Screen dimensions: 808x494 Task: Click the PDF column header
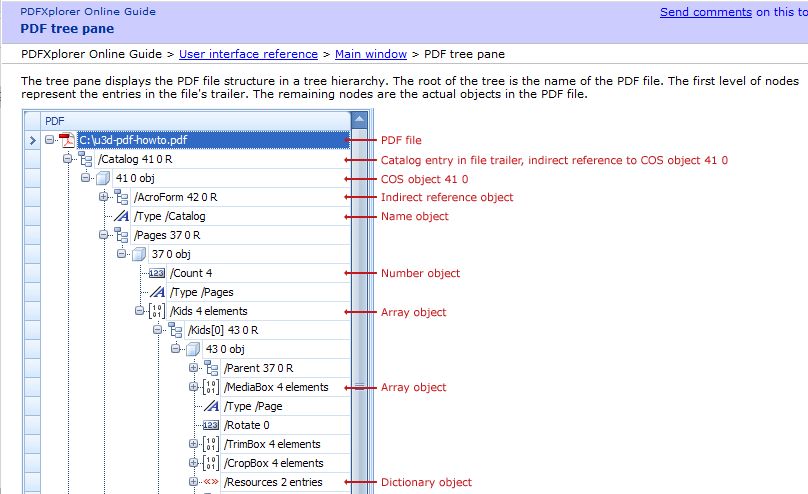[196, 121]
